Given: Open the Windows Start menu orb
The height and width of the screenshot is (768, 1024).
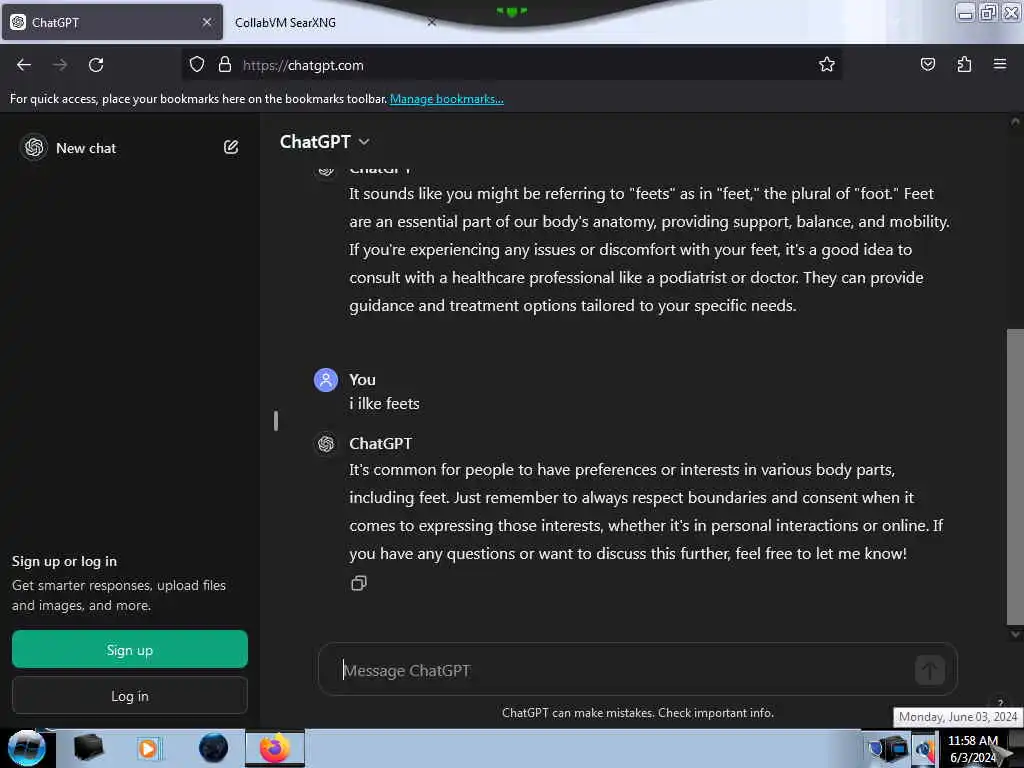Looking at the screenshot, I should (x=27, y=748).
